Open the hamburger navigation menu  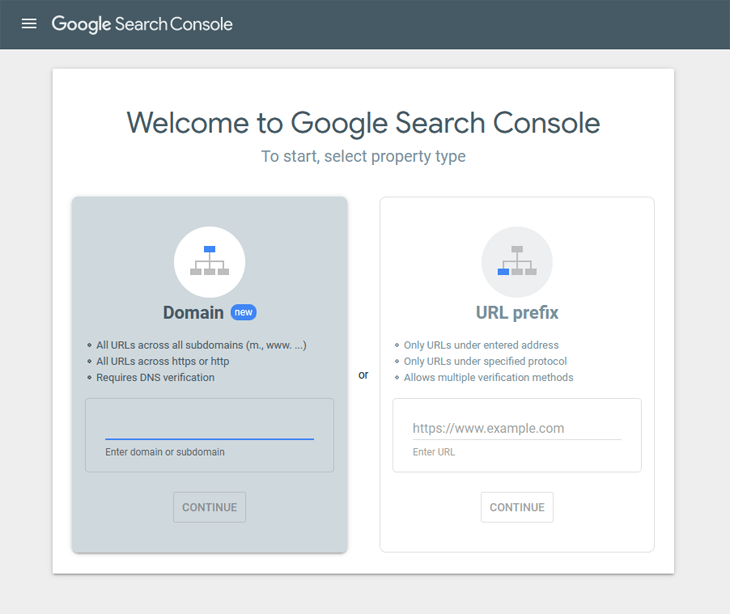point(29,24)
